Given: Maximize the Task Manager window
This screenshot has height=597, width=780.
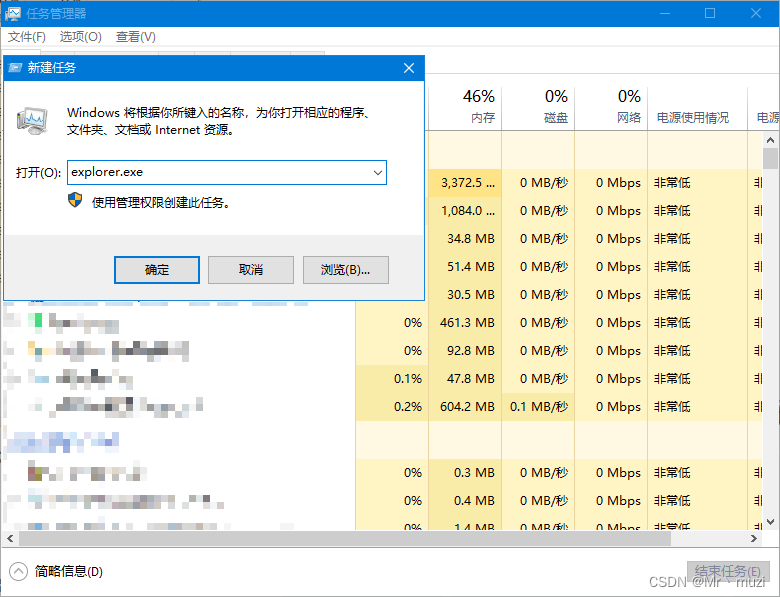Looking at the screenshot, I should click(x=710, y=13).
